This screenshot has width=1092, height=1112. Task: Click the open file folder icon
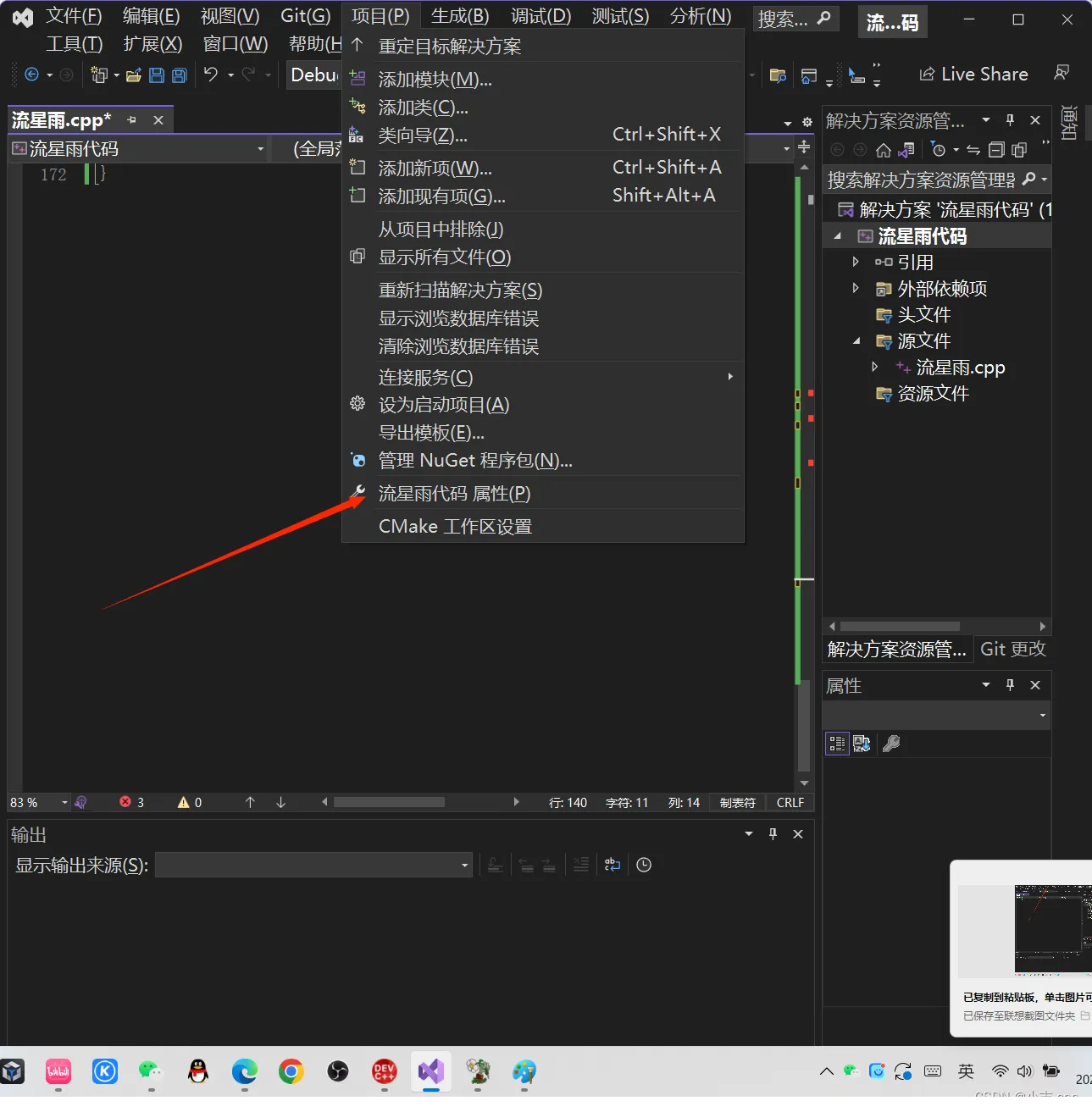click(x=133, y=75)
